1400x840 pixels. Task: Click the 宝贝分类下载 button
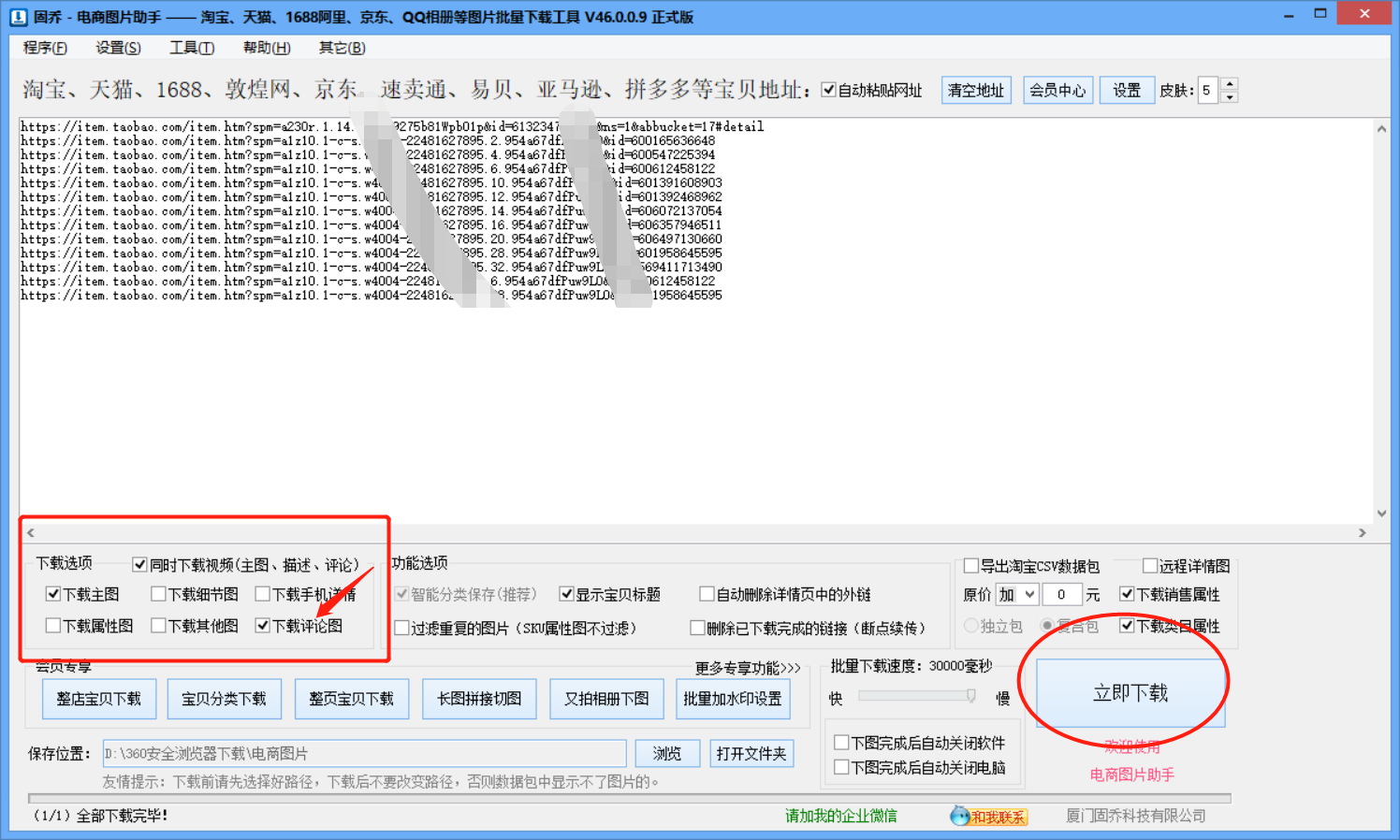pos(224,699)
